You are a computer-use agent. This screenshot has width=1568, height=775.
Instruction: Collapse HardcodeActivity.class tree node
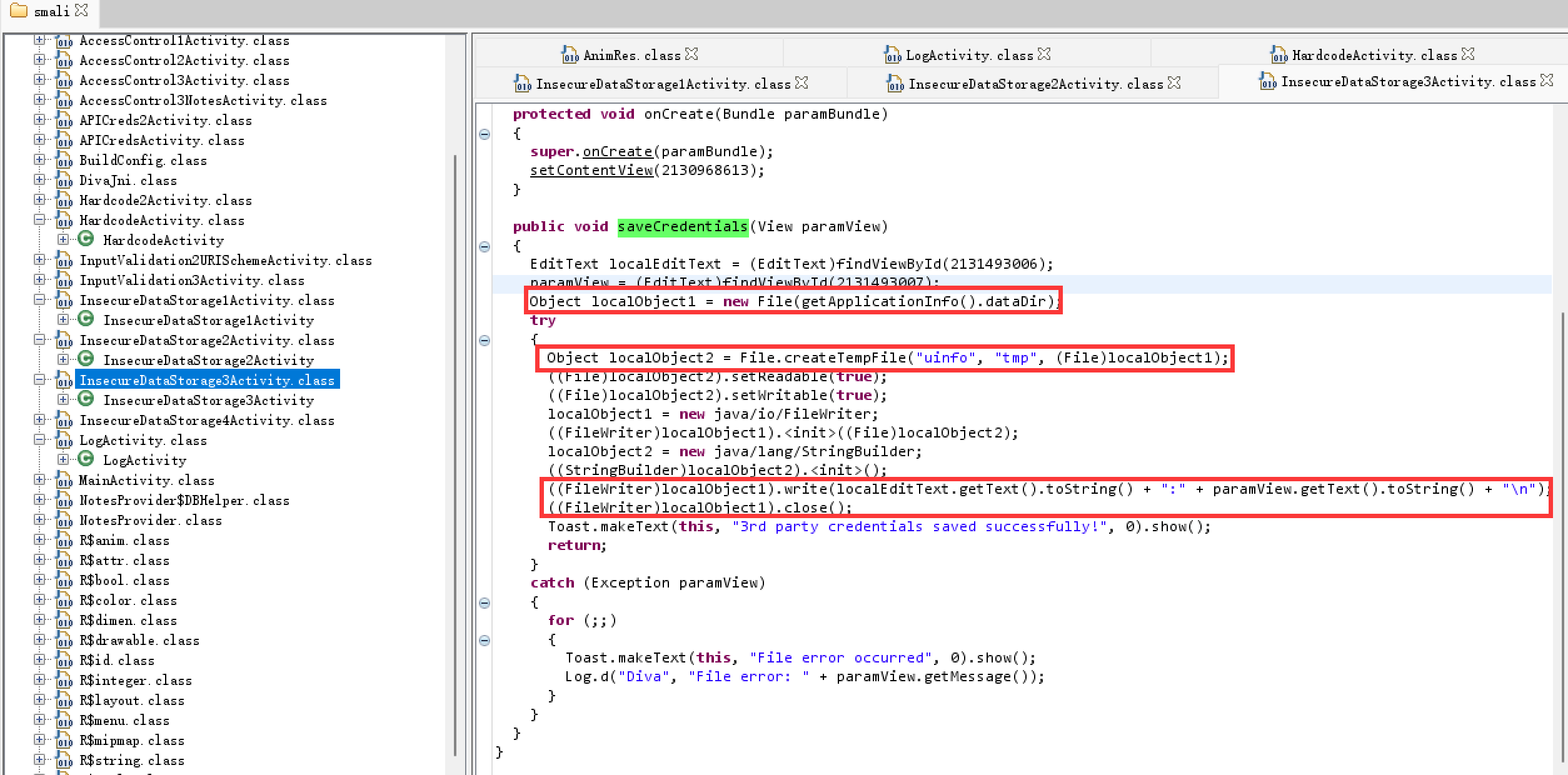tap(39, 219)
